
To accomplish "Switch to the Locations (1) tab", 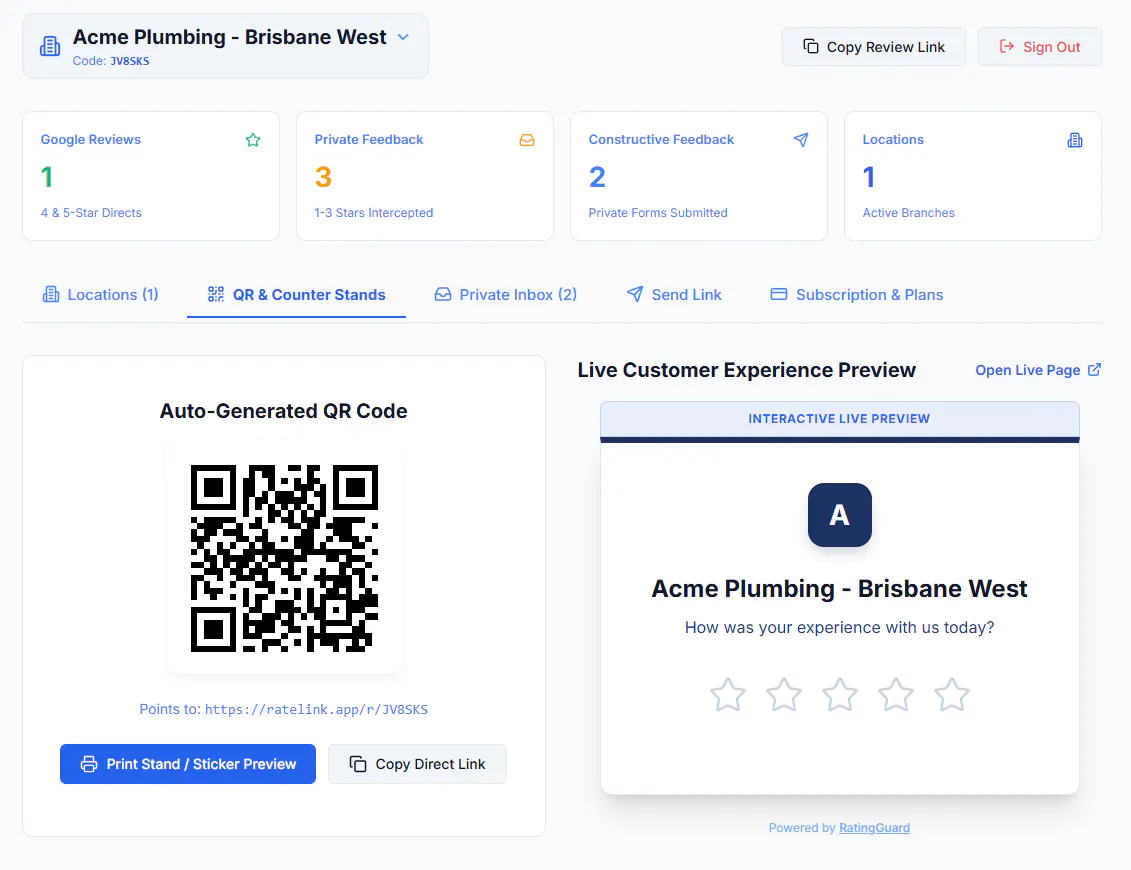I will click(x=100, y=294).
